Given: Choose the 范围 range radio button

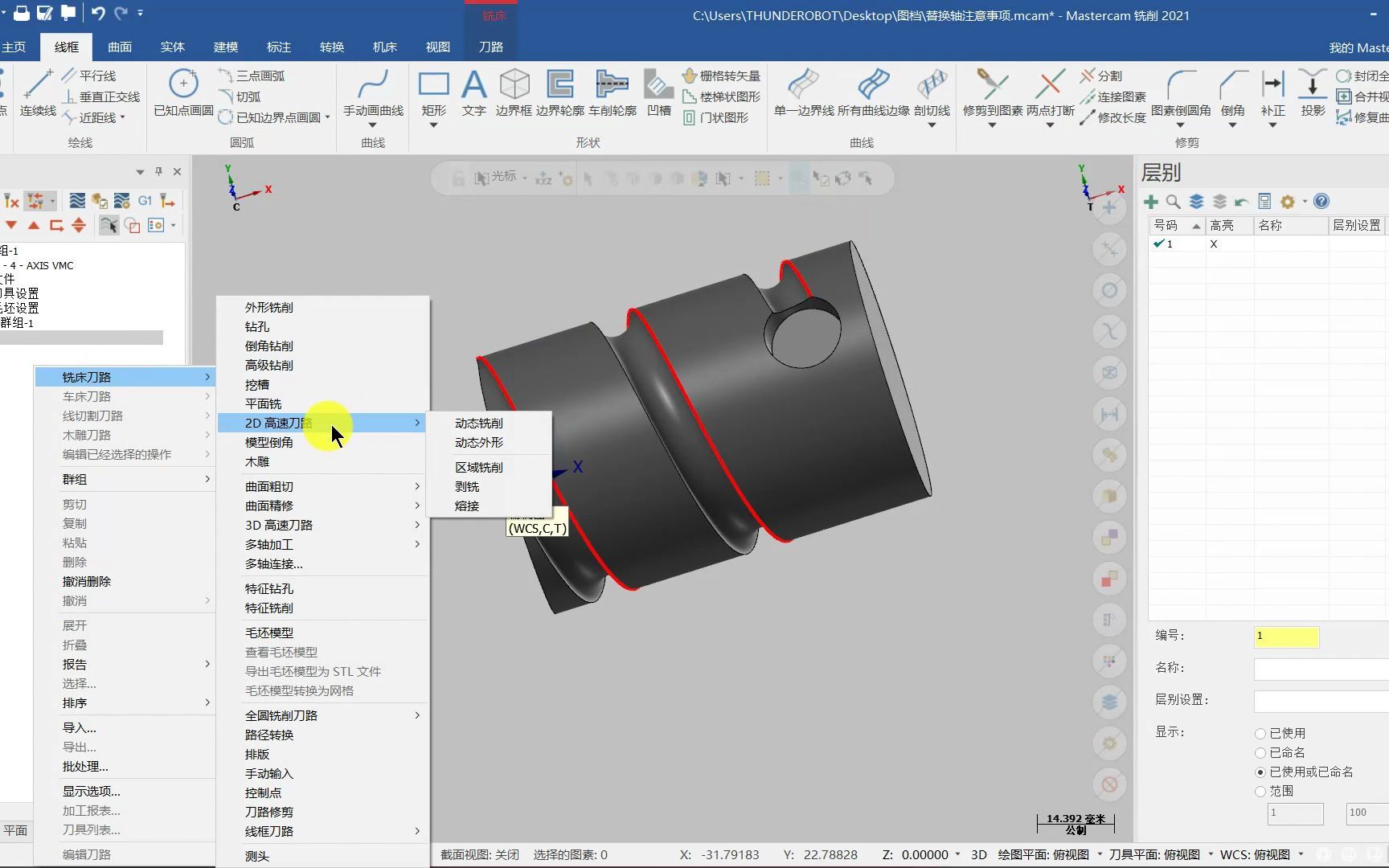Looking at the screenshot, I should (x=1260, y=792).
